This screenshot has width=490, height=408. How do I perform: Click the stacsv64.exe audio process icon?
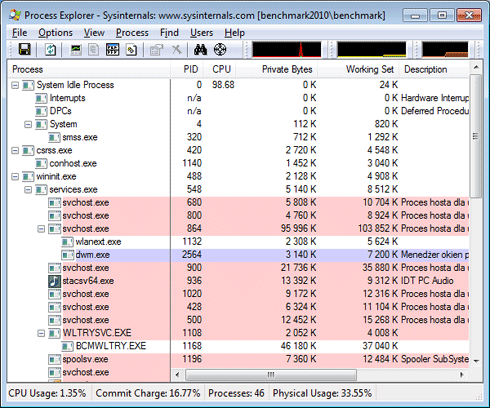pyautogui.click(x=55, y=281)
